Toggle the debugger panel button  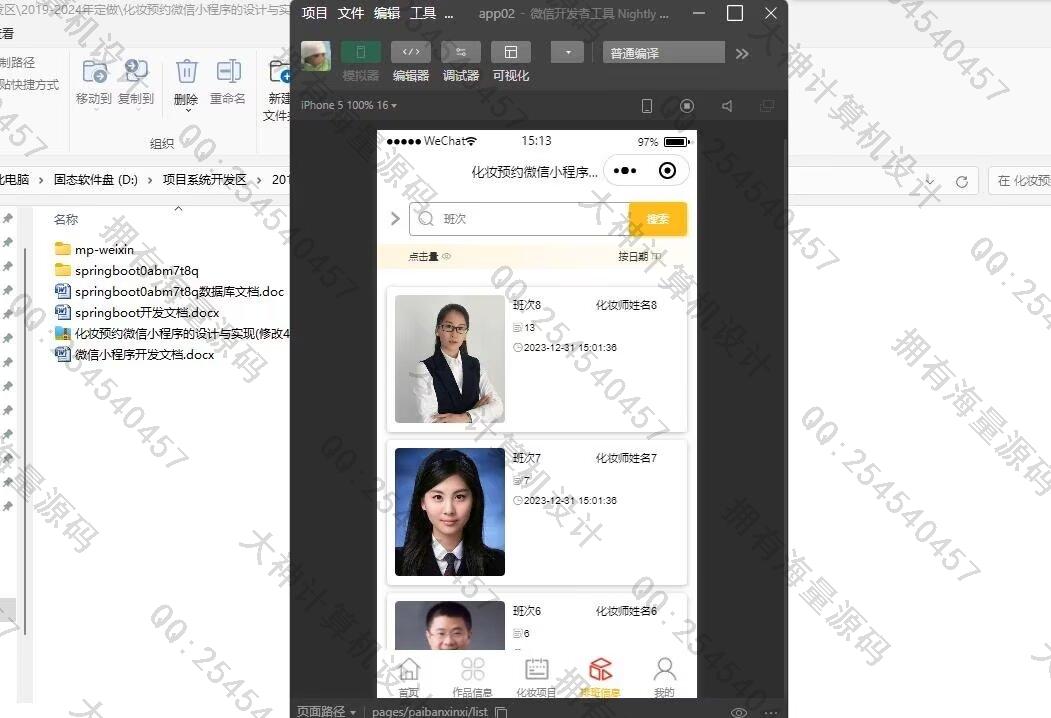461,52
